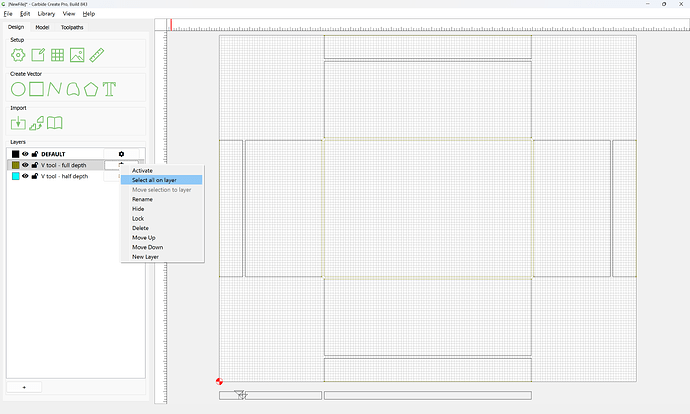Select the Polygon vector tool
Viewport: 690px width, 414px height.
click(91, 89)
